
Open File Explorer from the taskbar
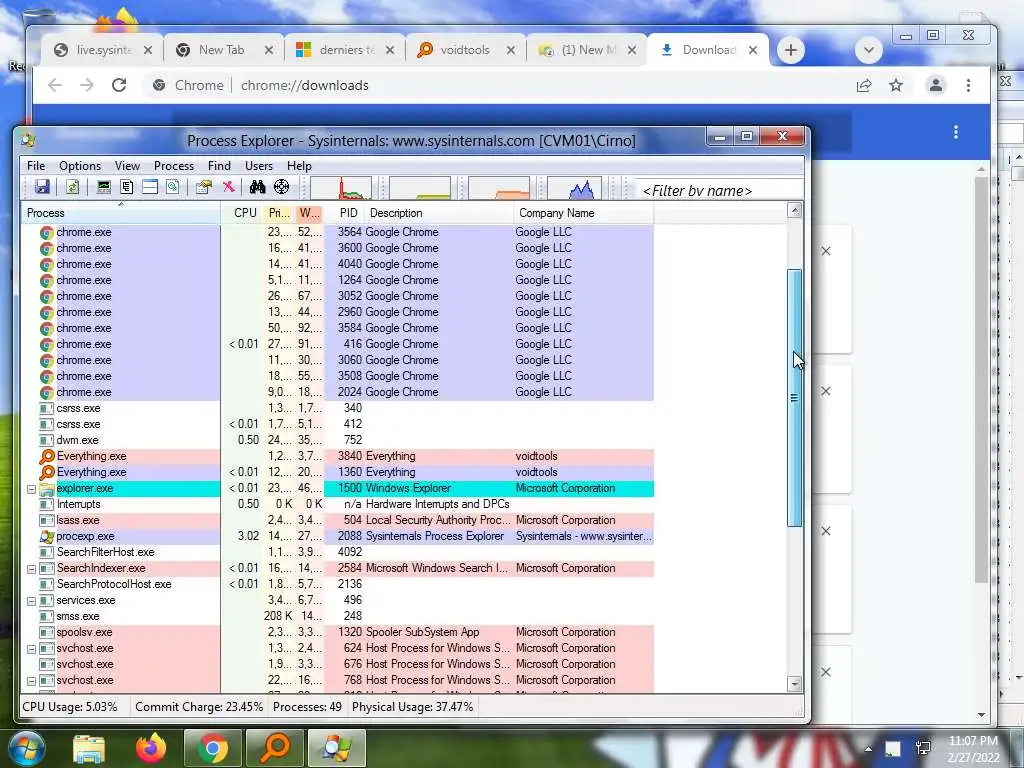click(89, 748)
